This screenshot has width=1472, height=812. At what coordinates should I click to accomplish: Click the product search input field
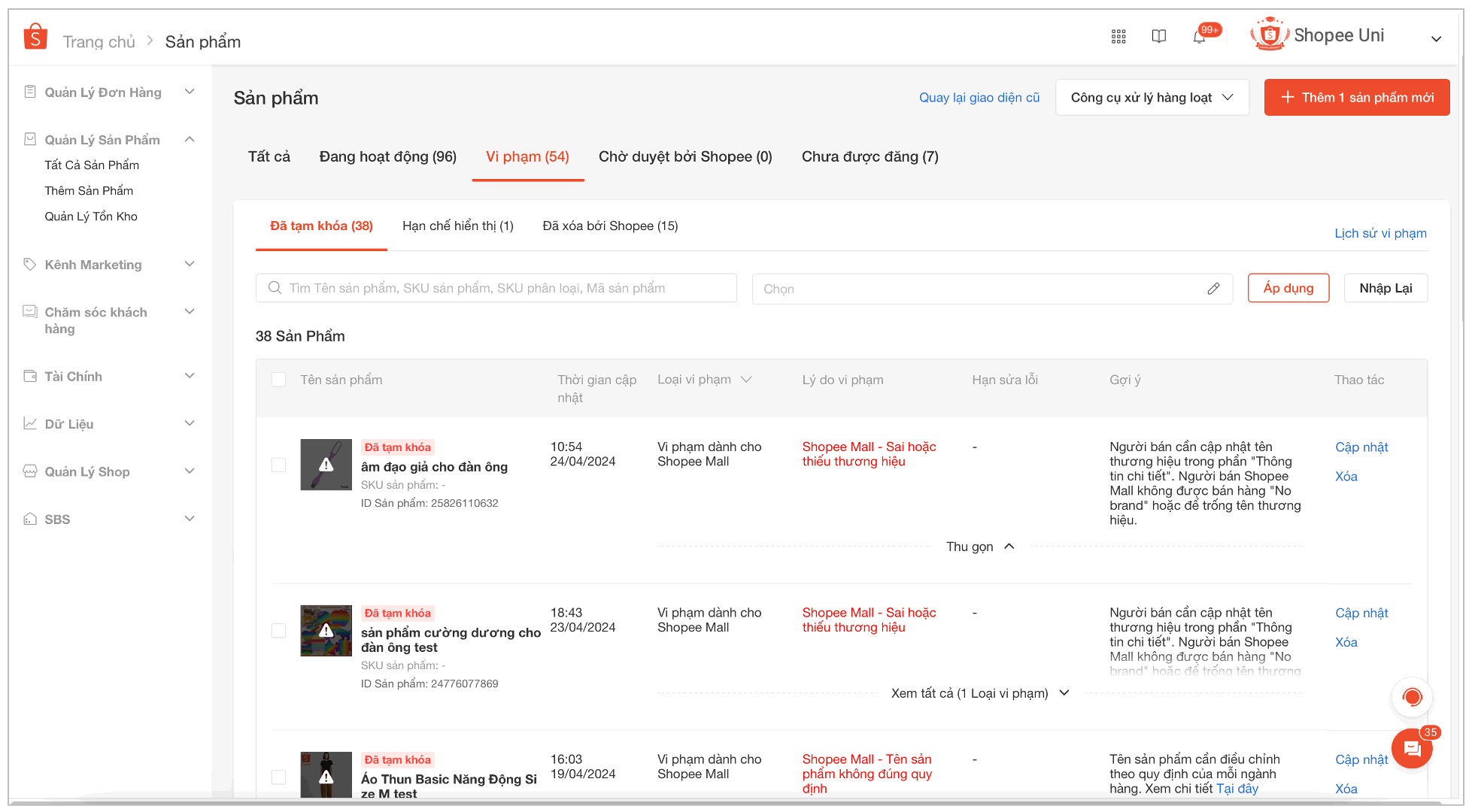click(496, 288)
